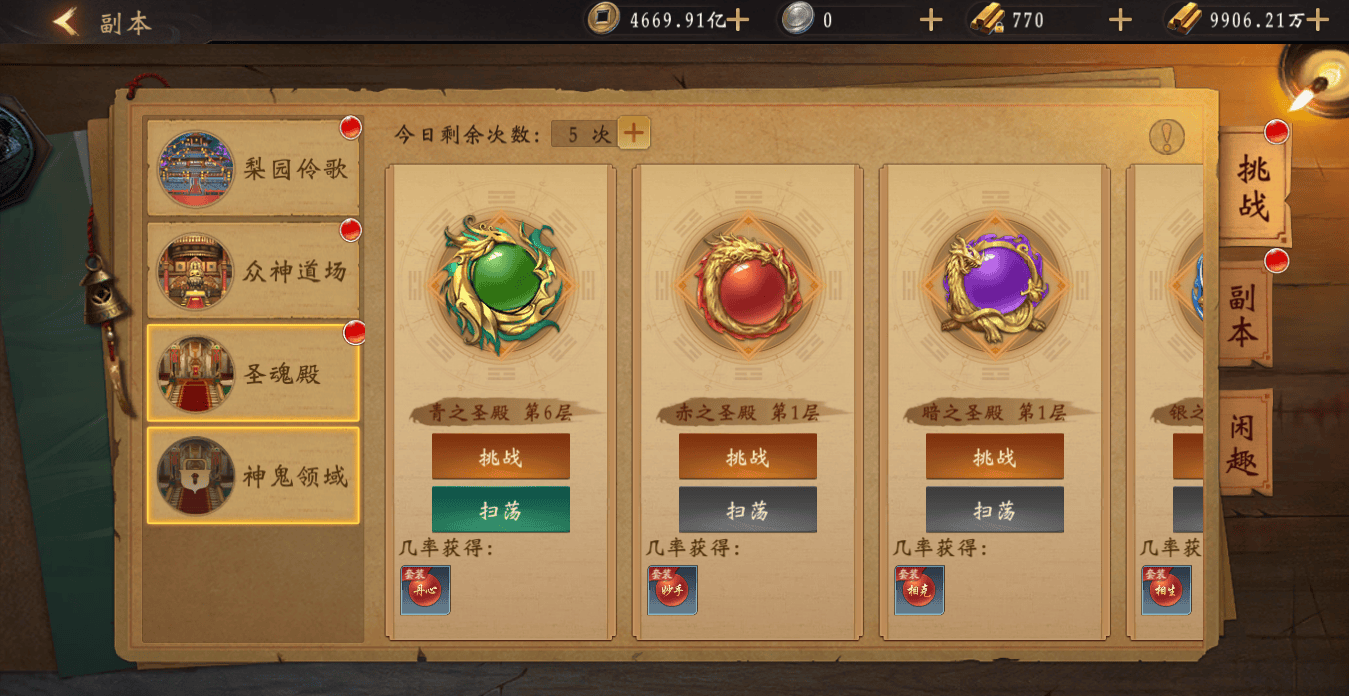
Task: Switch to the 闲趣 side tab
Action: coord(1246,442)
